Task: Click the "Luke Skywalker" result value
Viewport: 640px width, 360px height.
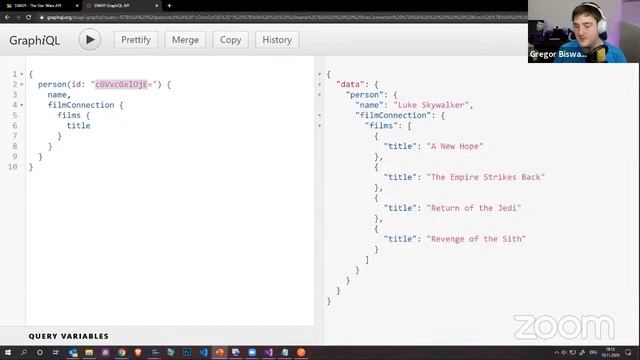Action: coord(431,105)
